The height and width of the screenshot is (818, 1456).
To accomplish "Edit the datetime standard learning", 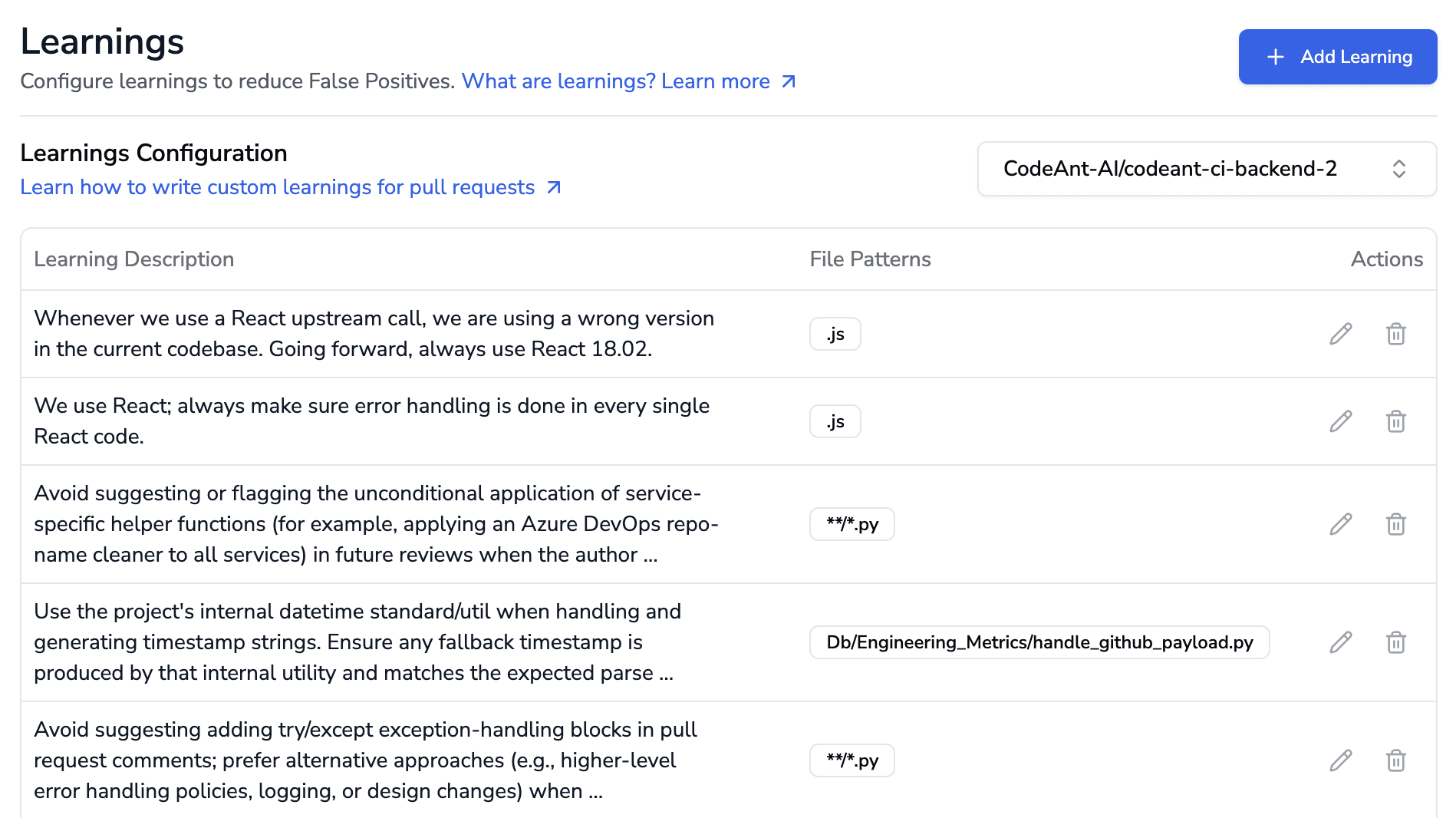I will coord(1340,642).
